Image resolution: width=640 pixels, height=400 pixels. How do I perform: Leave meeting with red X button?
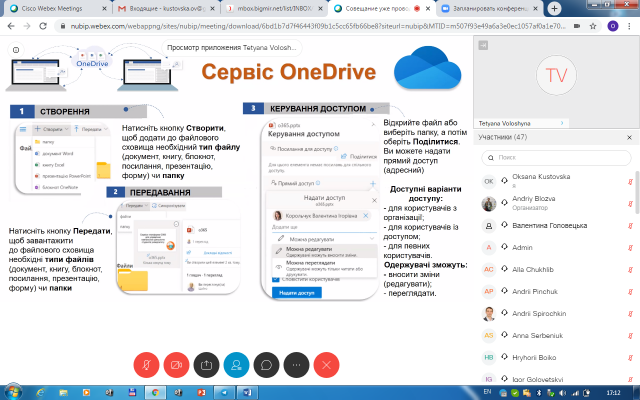[x=327, y=365]
